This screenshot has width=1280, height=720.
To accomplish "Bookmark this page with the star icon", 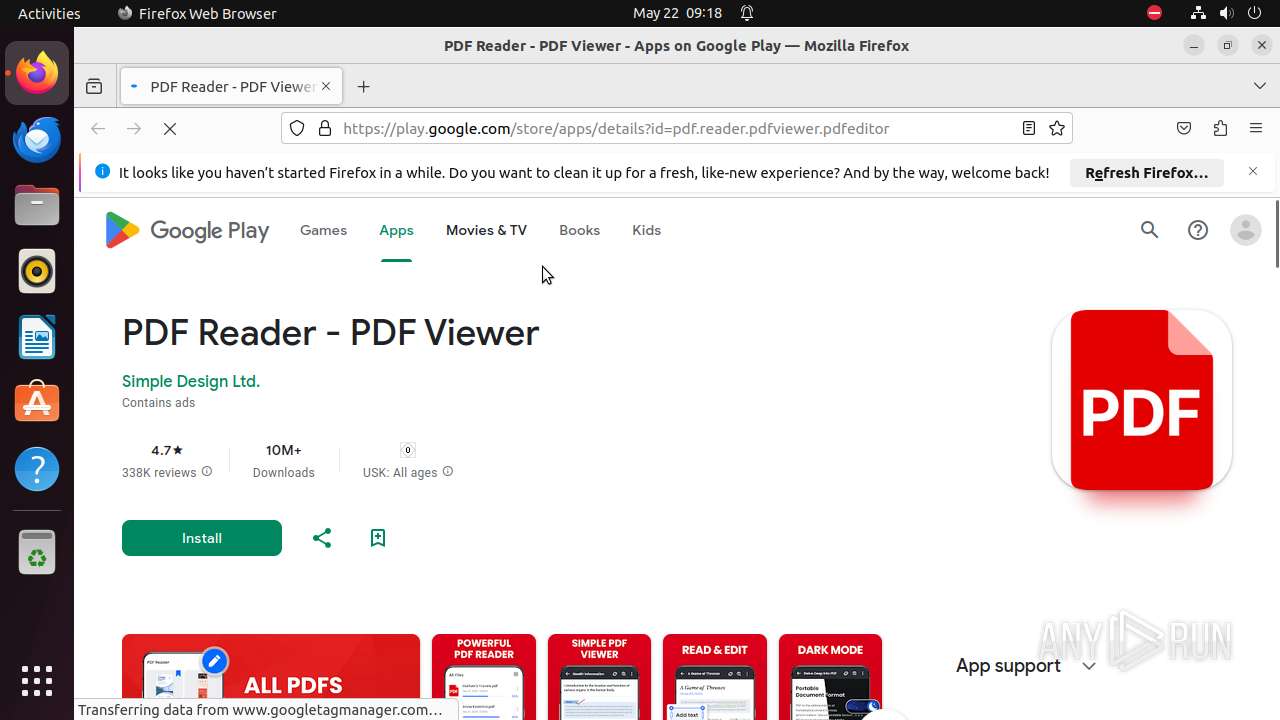I will [1057, 128].
